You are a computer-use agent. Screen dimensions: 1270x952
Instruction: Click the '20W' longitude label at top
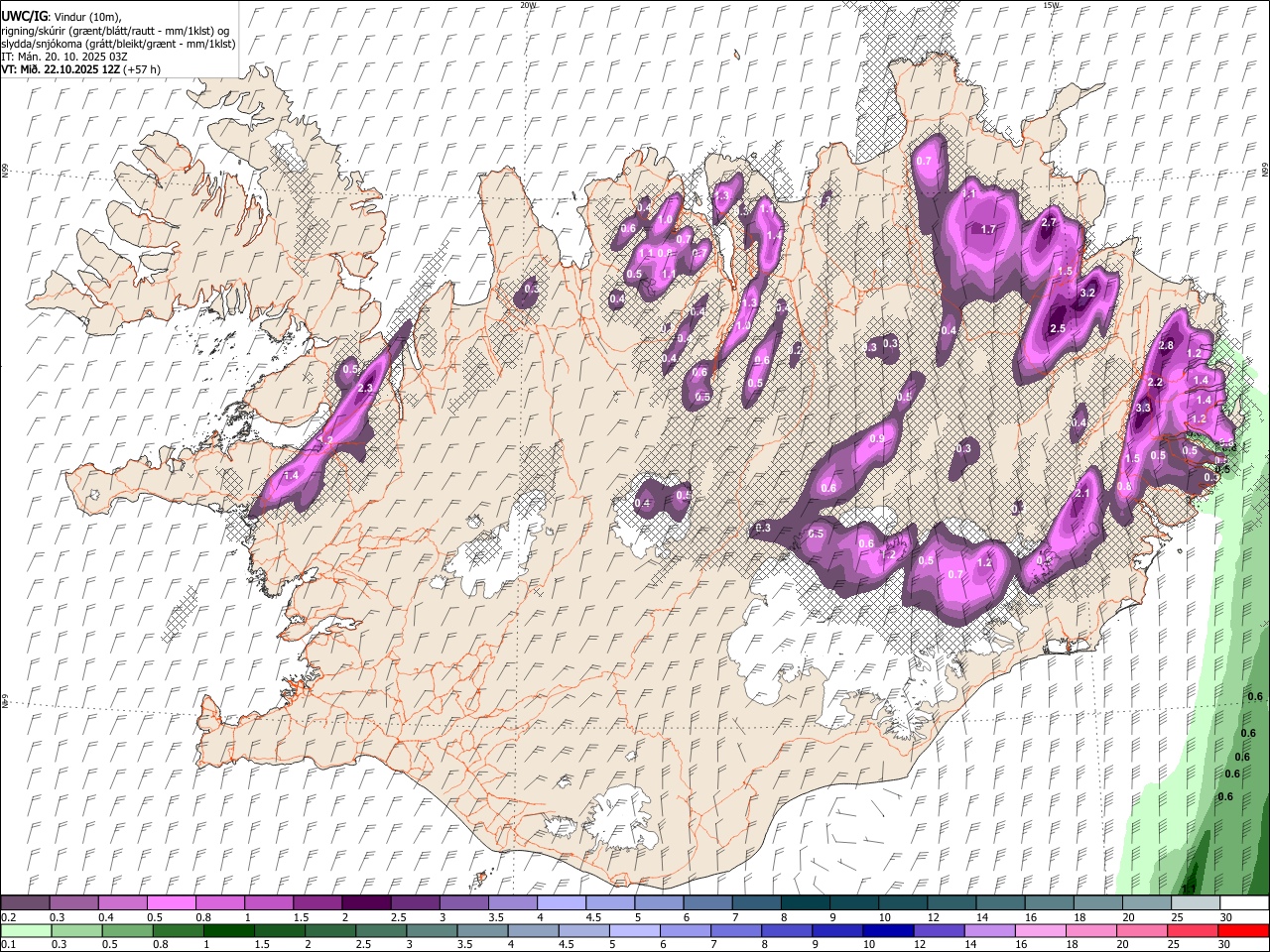pyautogui.click(x=528, y=5)
